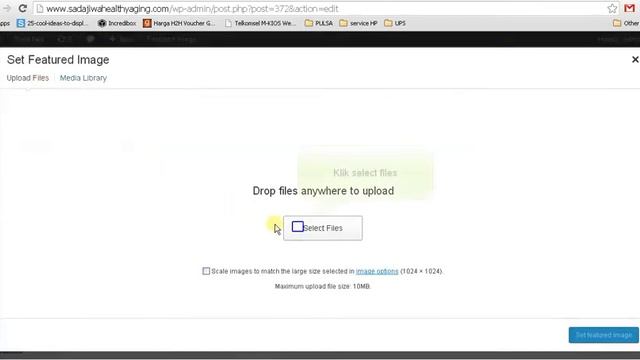
Task: Switch to the Upload Files tab
Action: 28,78
